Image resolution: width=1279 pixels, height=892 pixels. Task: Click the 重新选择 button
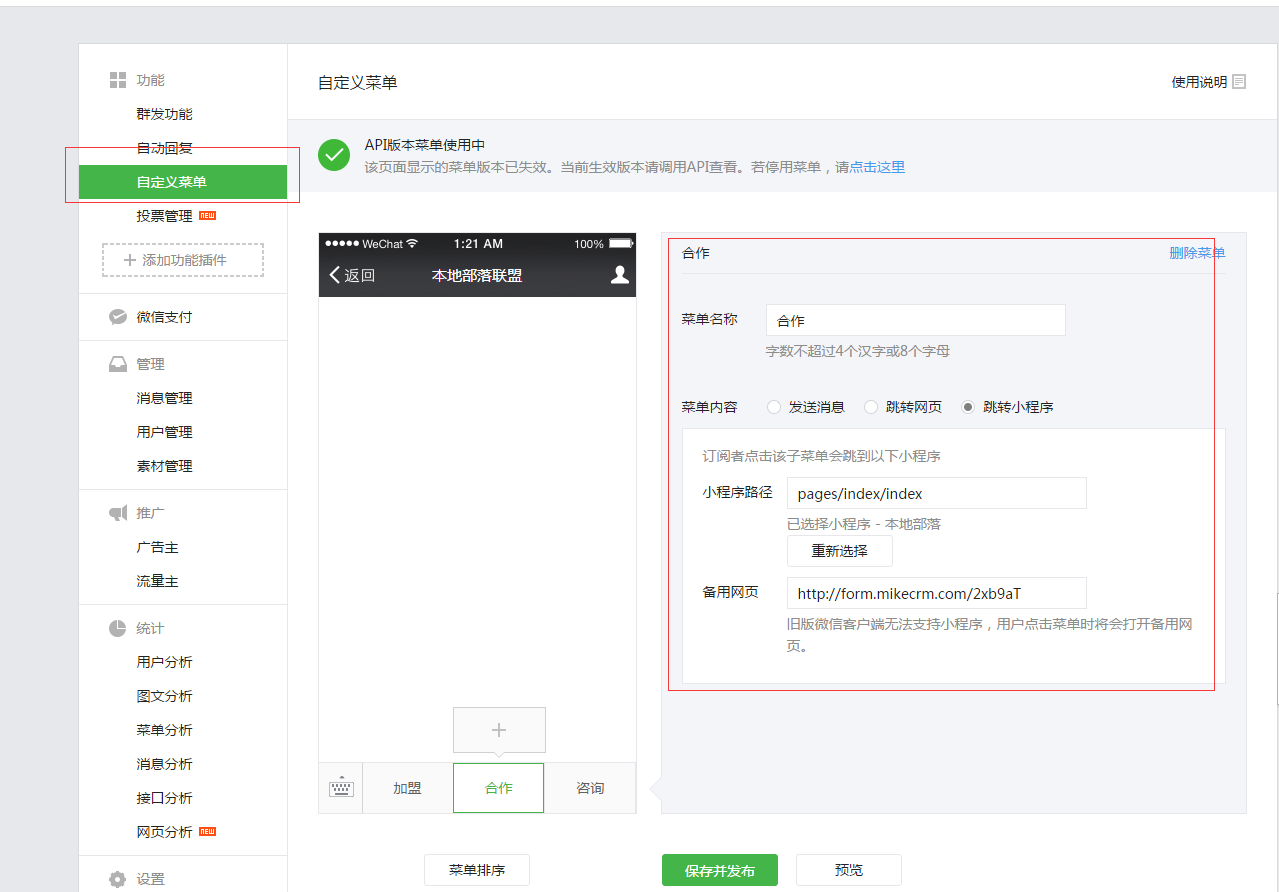click(840, 551)
